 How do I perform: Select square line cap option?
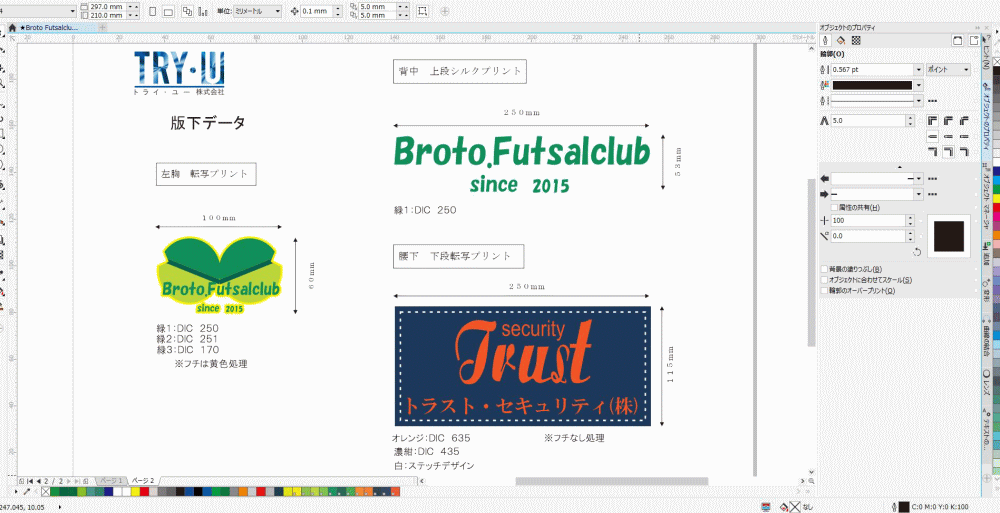pyautogui.click(x=932, y=136)
